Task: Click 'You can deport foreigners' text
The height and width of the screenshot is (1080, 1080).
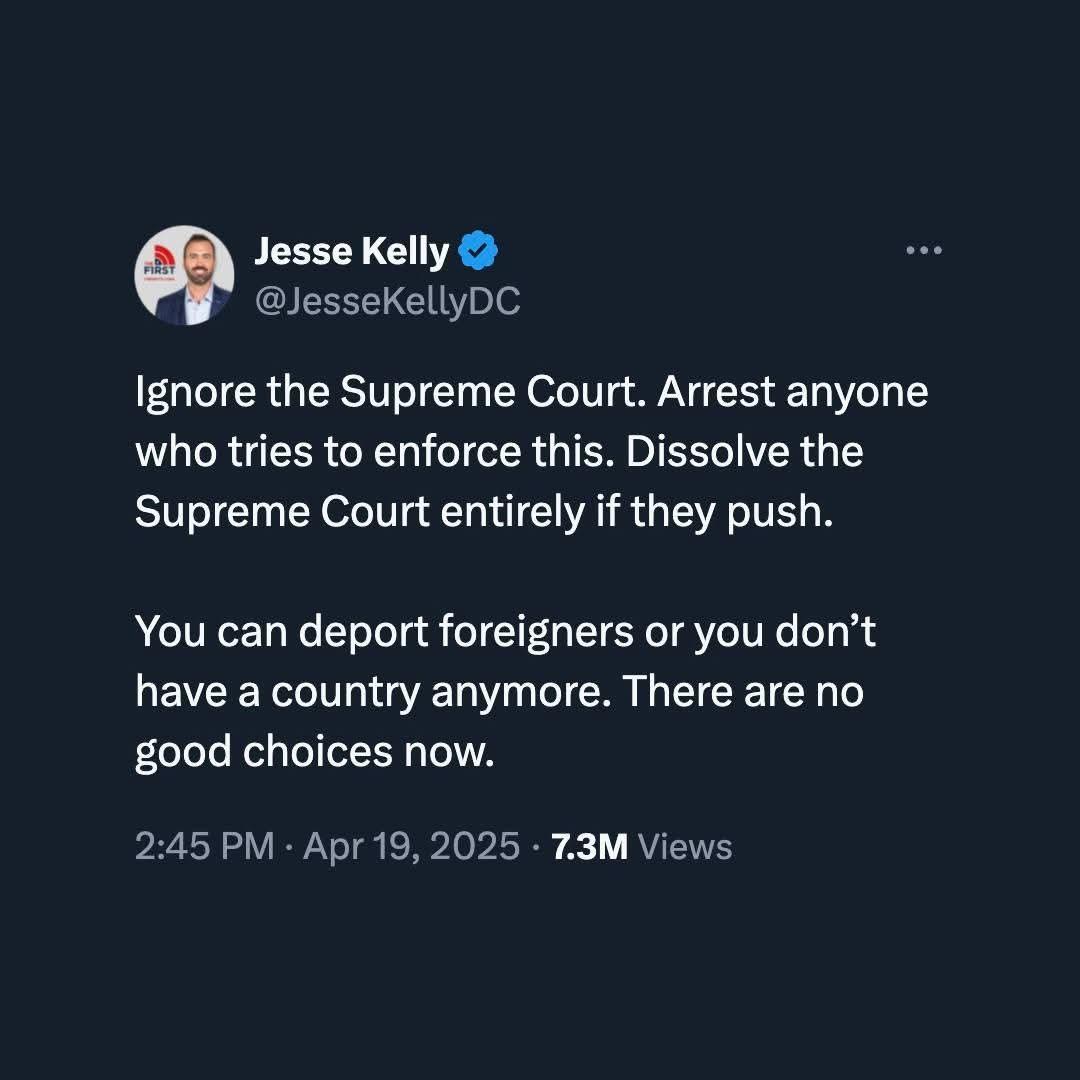Action: coord(384,632)
